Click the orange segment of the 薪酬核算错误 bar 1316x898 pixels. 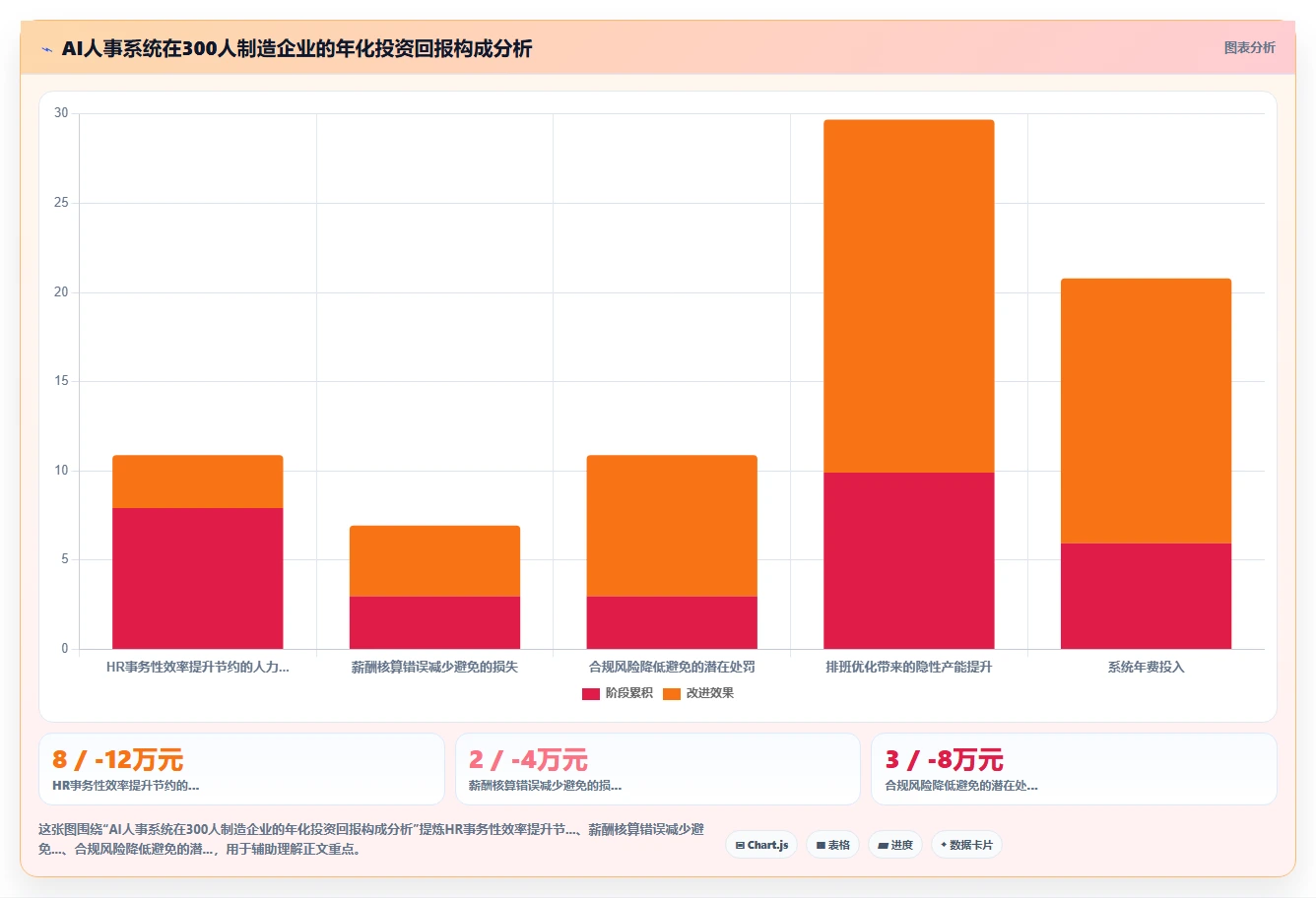(x=434, y=560)
